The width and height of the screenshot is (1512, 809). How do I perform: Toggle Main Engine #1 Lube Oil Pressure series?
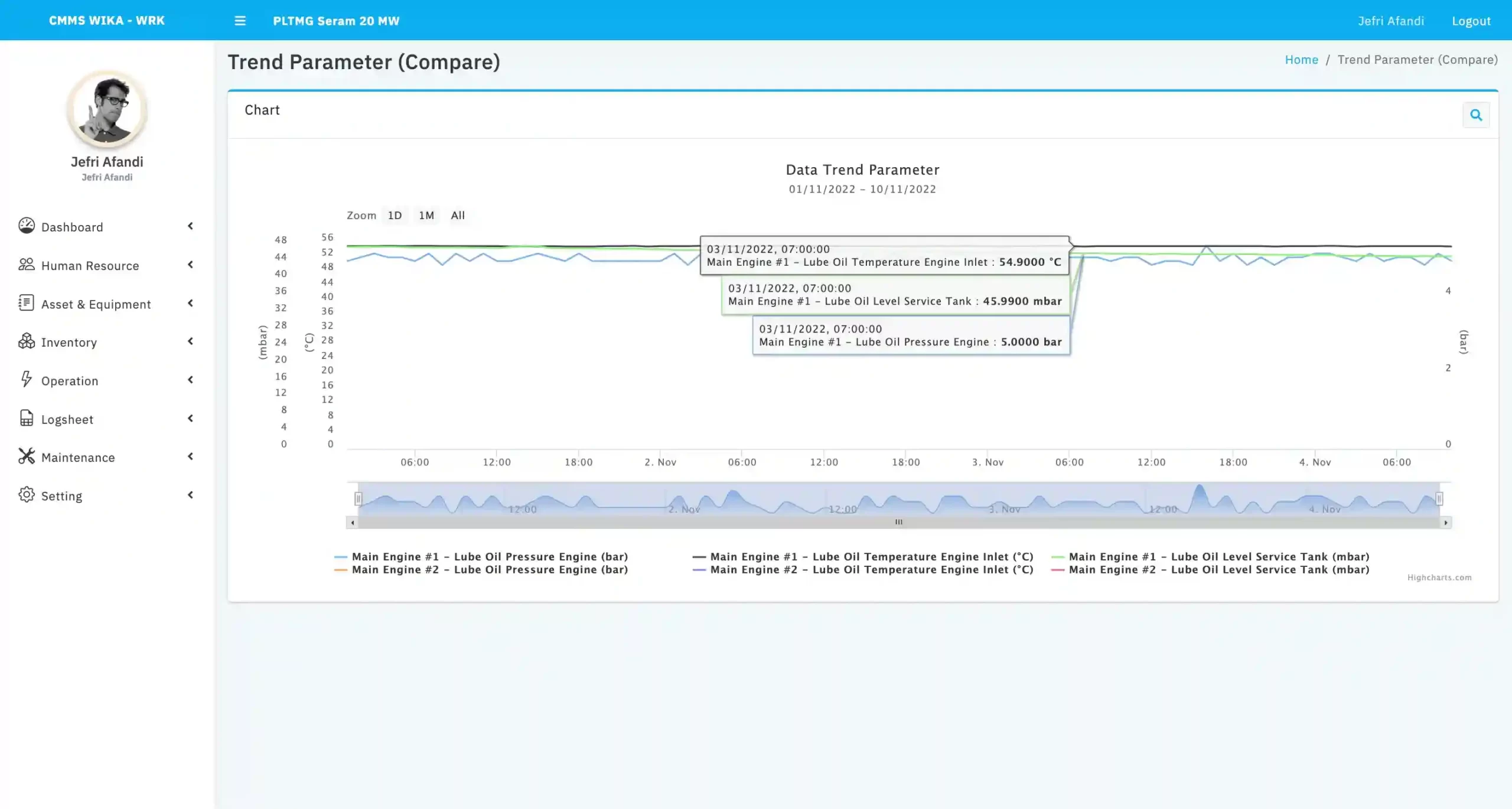[481, 557]
